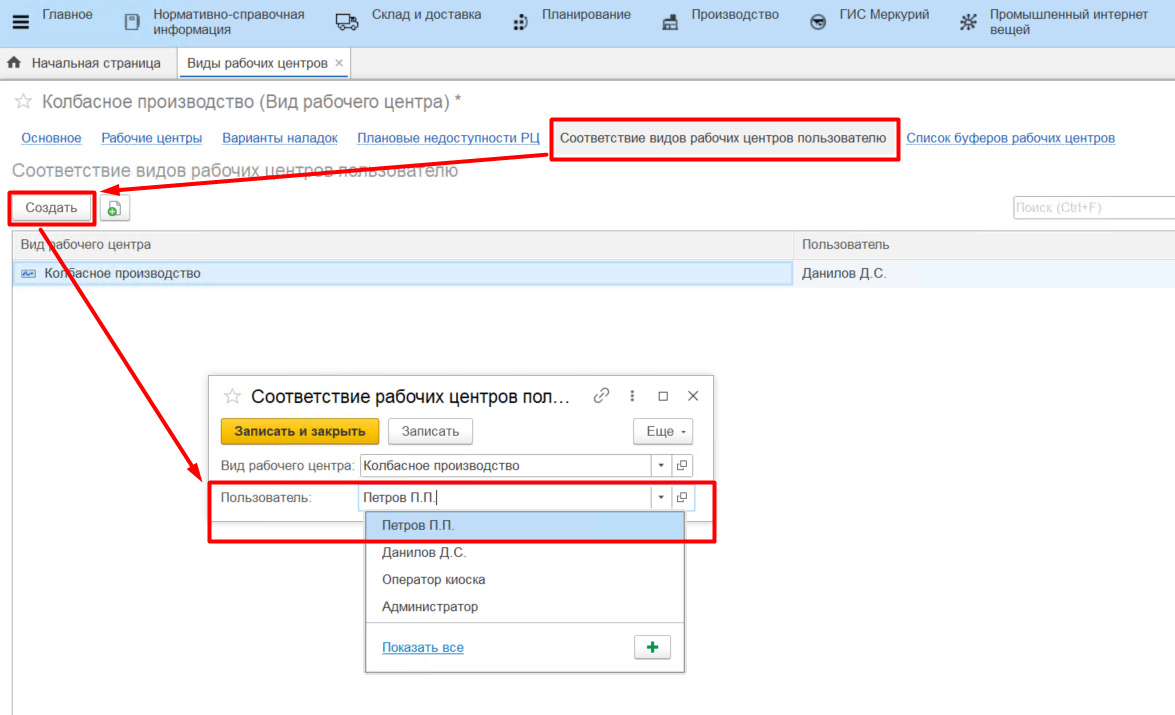This screenshot has width=1175, height=715.
Task: Expand the Вид рабочего центра dropdown arrow
Action: pos(661,466)
